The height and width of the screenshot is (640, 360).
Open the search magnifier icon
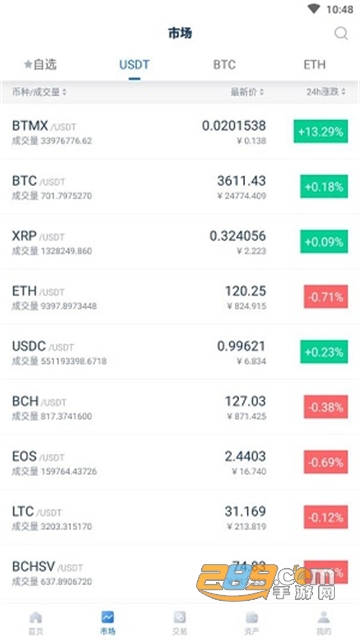(x=341, y=33)
